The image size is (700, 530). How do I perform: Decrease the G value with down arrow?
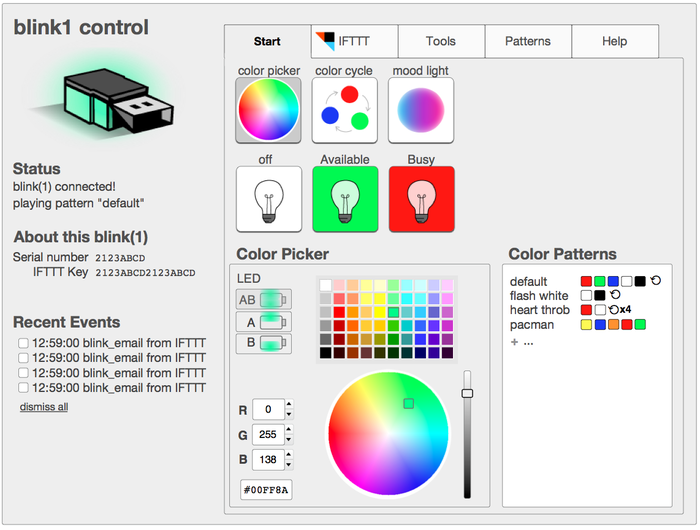289,439
